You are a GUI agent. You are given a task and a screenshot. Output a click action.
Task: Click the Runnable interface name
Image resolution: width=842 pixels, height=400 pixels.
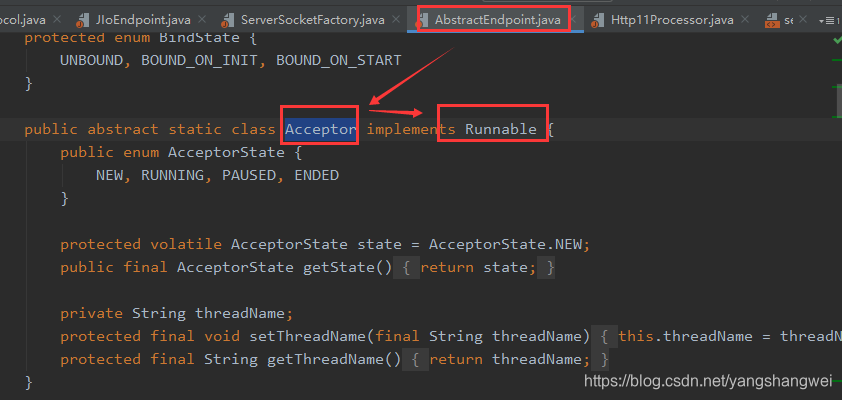point(500,129)
